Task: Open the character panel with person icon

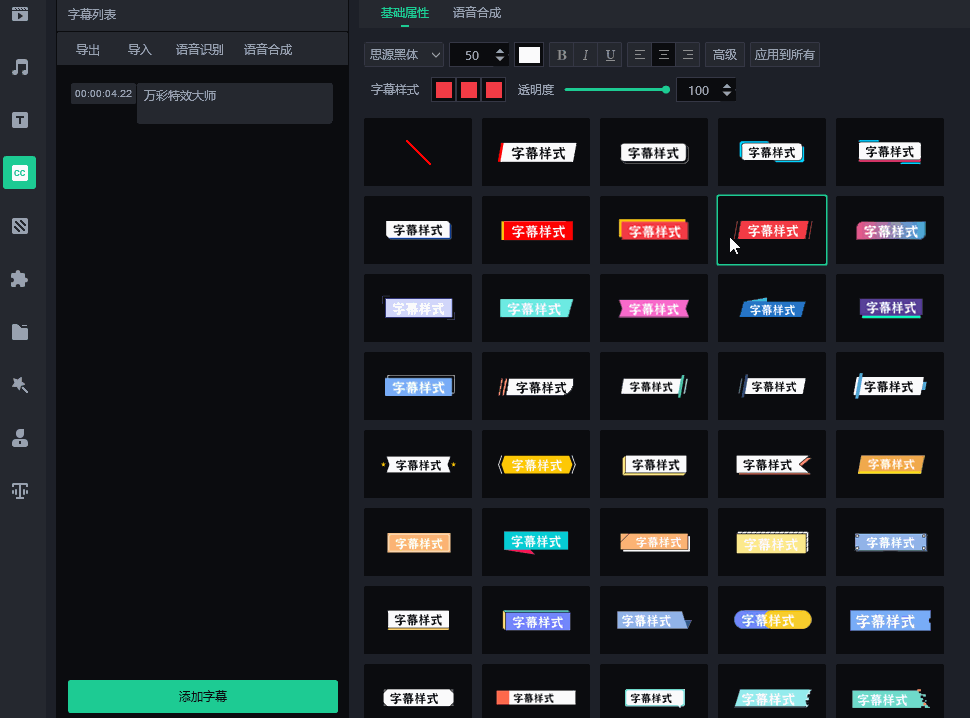Action: point(20,437)
